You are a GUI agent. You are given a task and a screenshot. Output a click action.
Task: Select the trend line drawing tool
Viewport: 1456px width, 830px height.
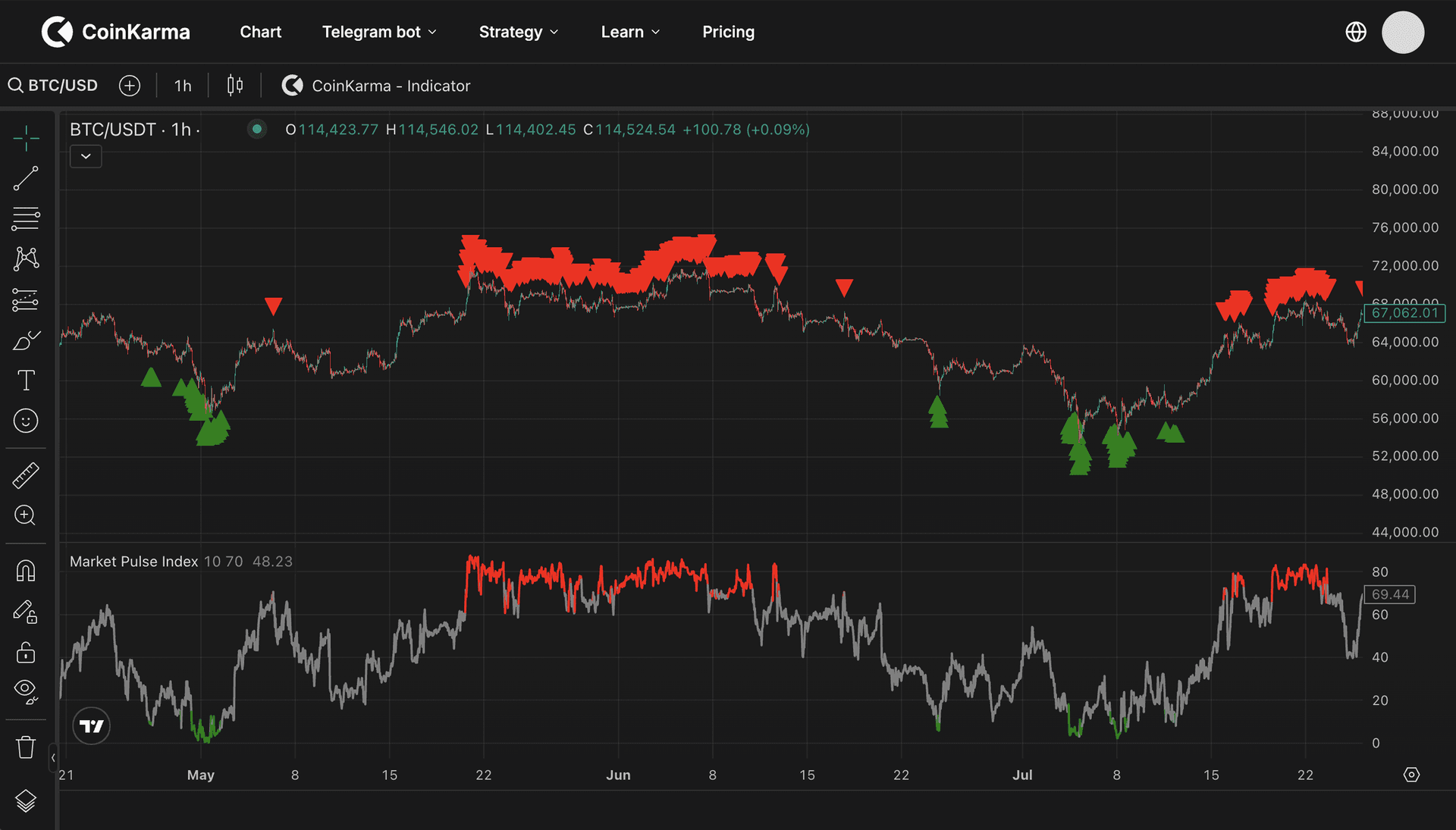point(26,178)
